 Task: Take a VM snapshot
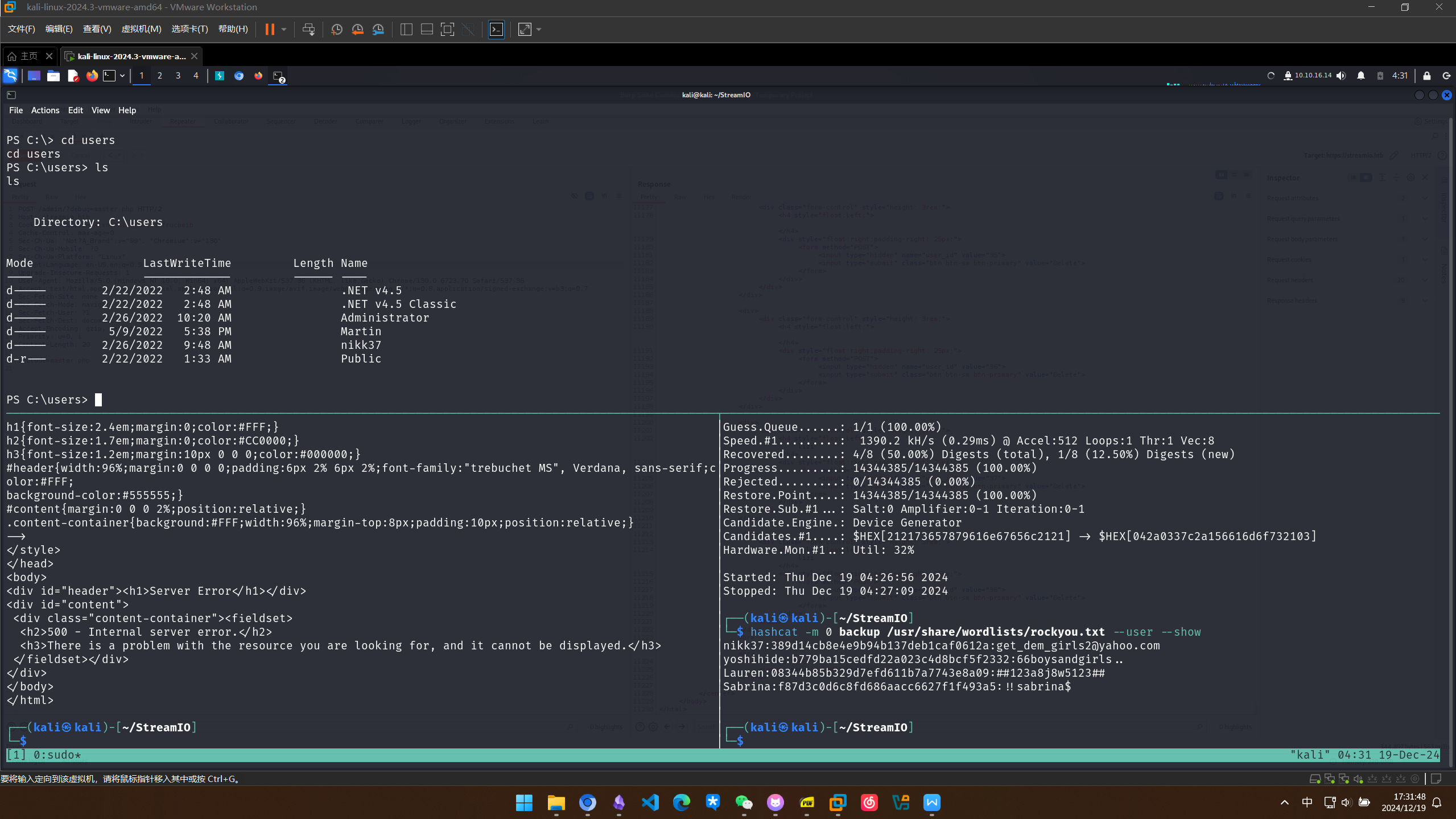pyautogui.click(x=337, y=30)
